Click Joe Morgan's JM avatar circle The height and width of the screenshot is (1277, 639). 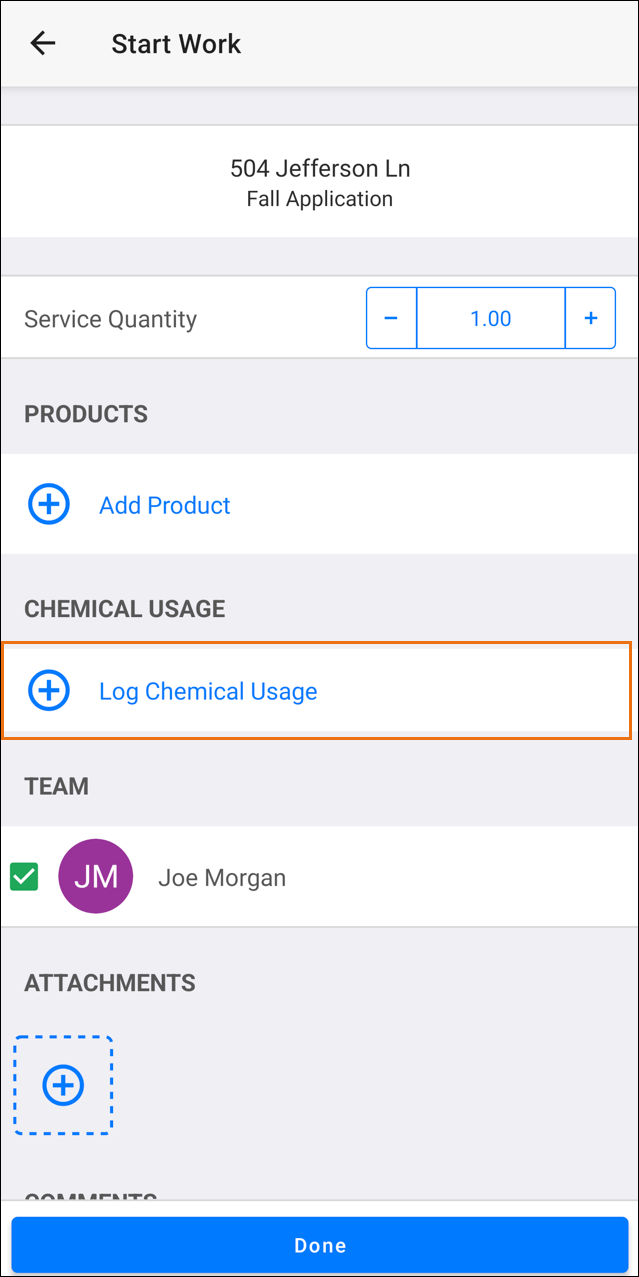coord(95,876)
